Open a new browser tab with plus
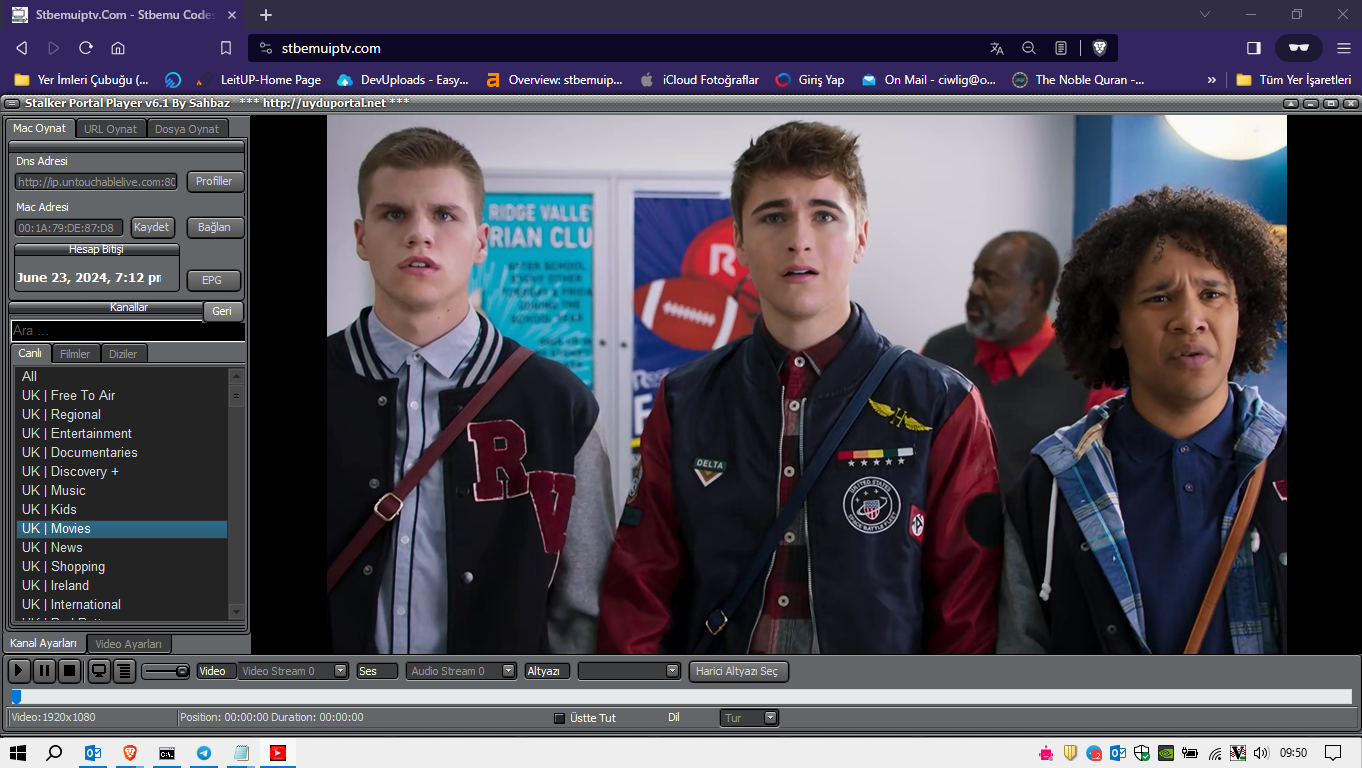Screen dimensions: 1362x768 coord(266,15)
